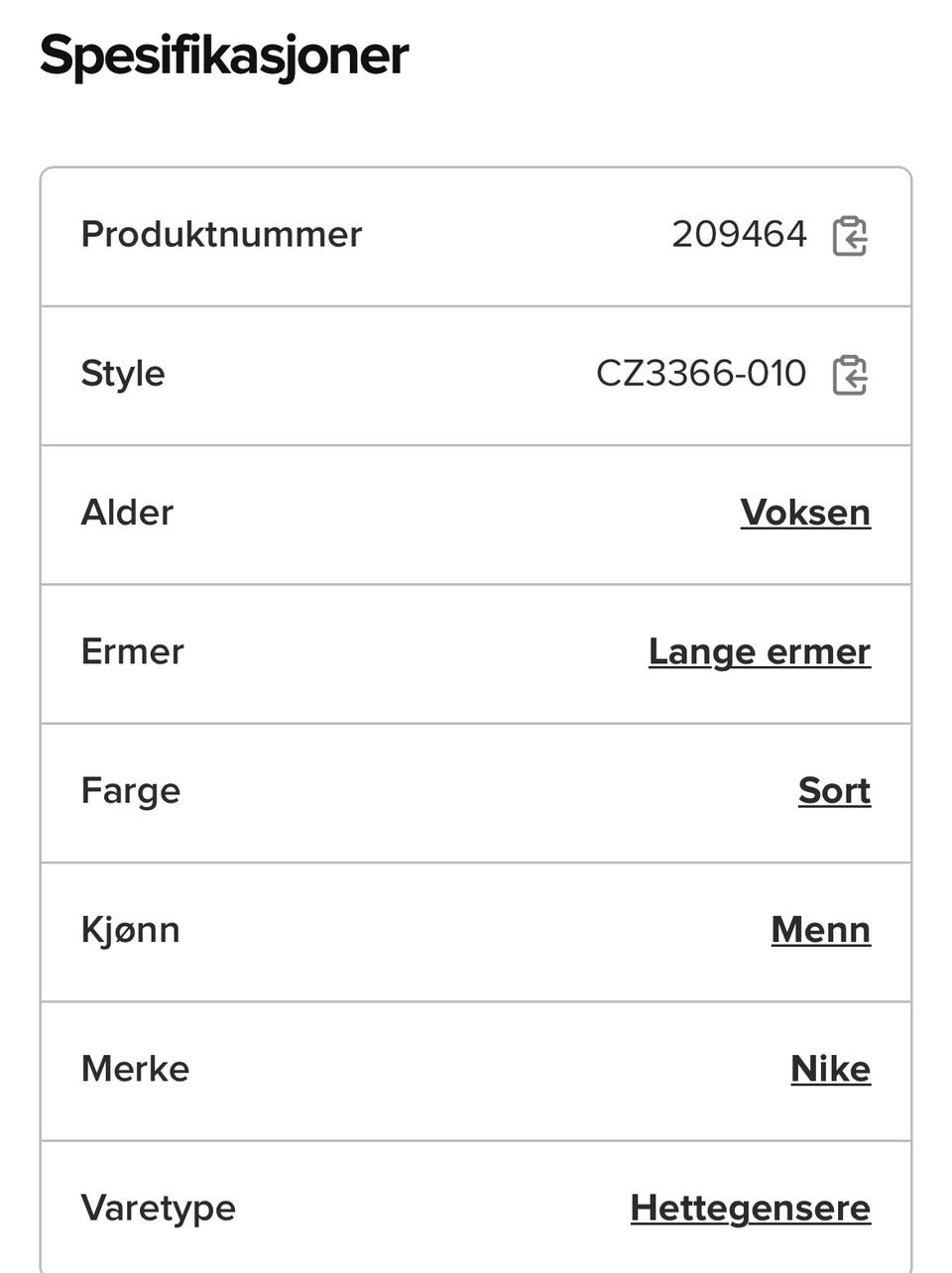Open the Hettegensere product type link
The image size is (952, 1273).
click(751, 1208)
